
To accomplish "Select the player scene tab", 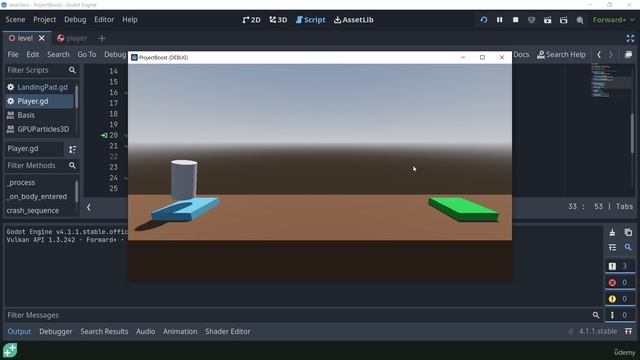I will [x=72, y=38].
